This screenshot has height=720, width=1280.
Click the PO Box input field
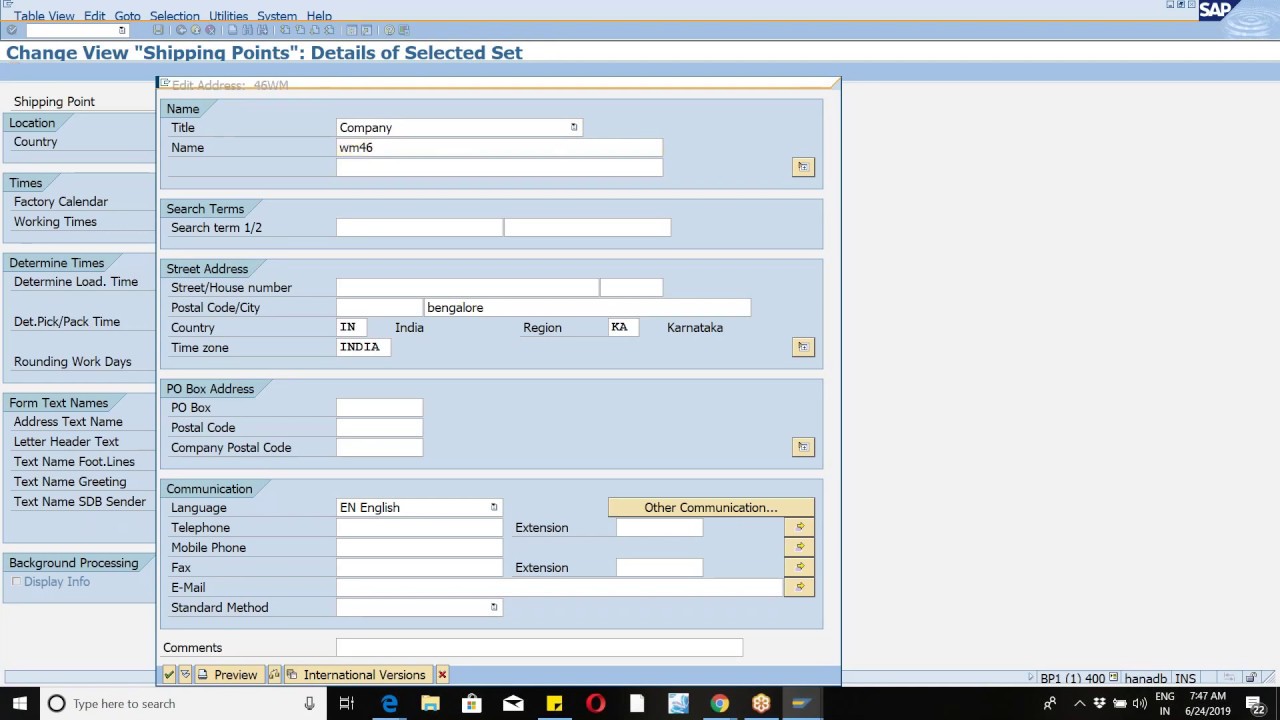[x=379, y=407]
